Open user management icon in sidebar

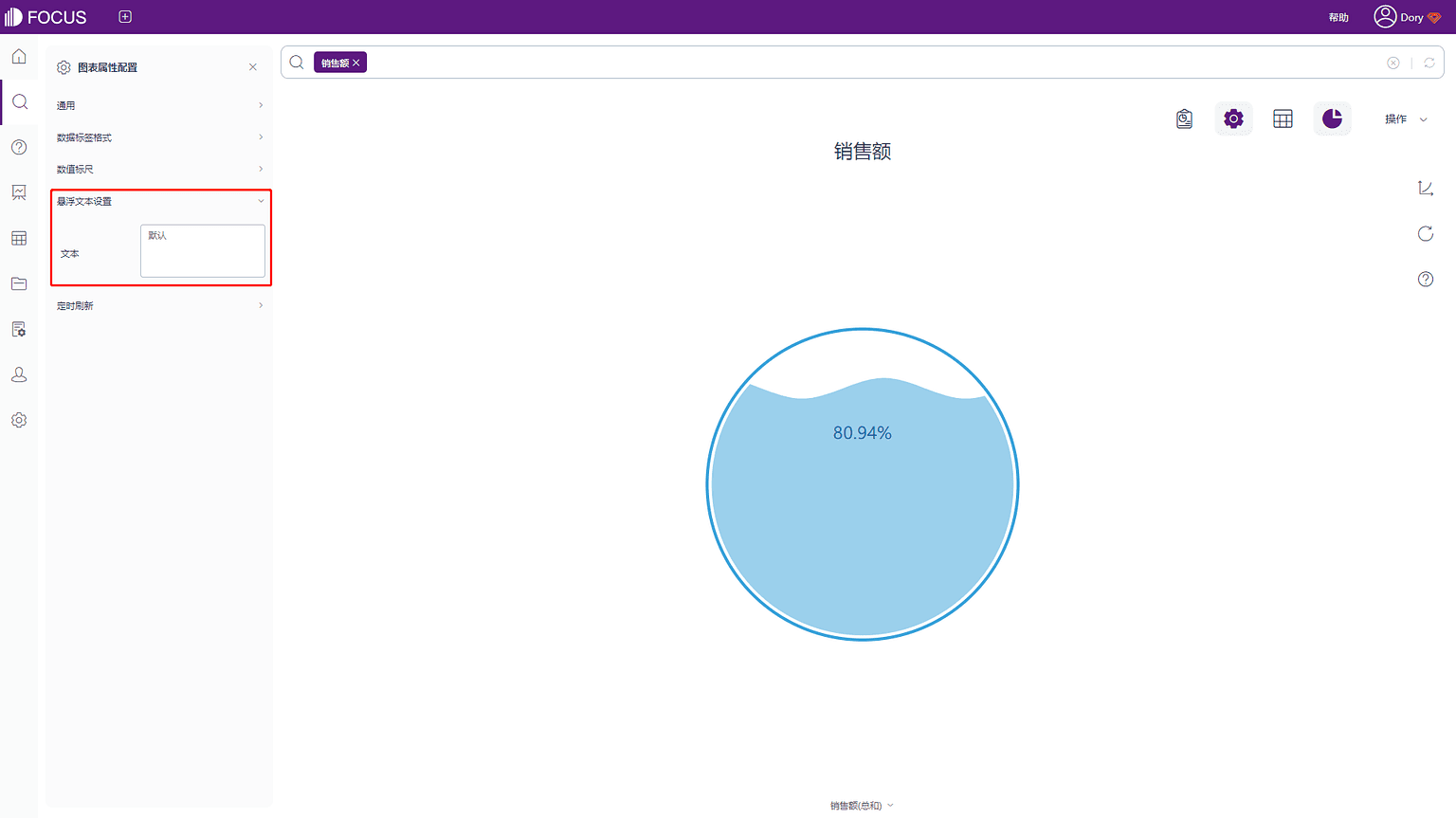tap(19, 374)
